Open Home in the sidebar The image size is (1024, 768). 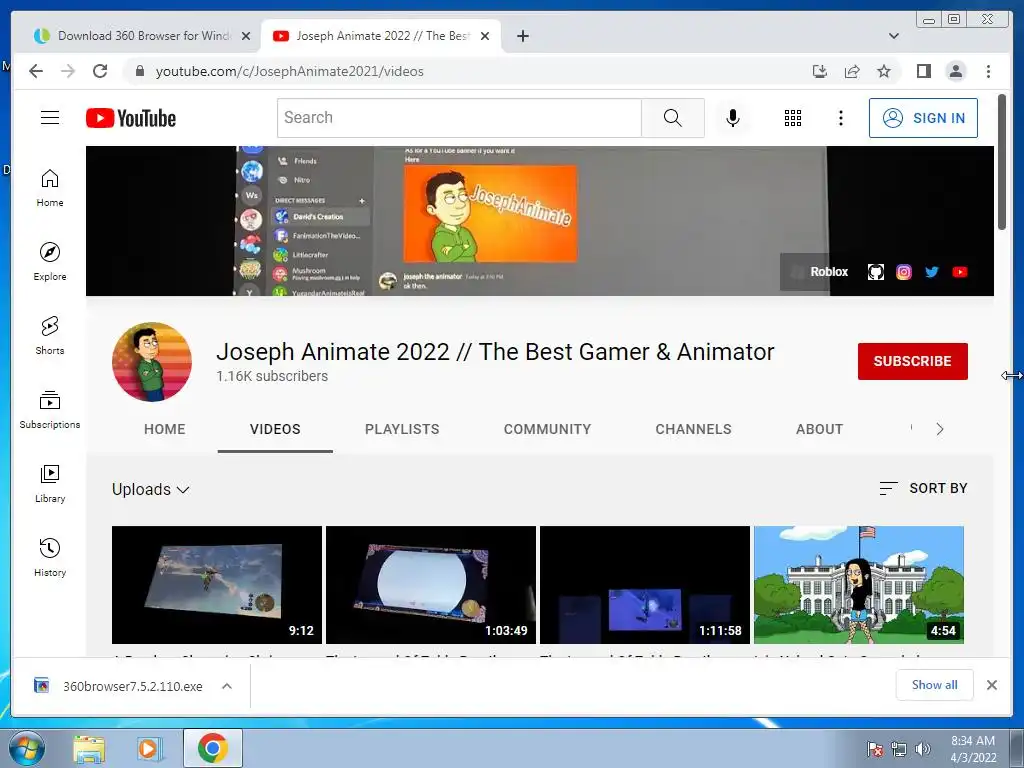[x=50, y=188]
